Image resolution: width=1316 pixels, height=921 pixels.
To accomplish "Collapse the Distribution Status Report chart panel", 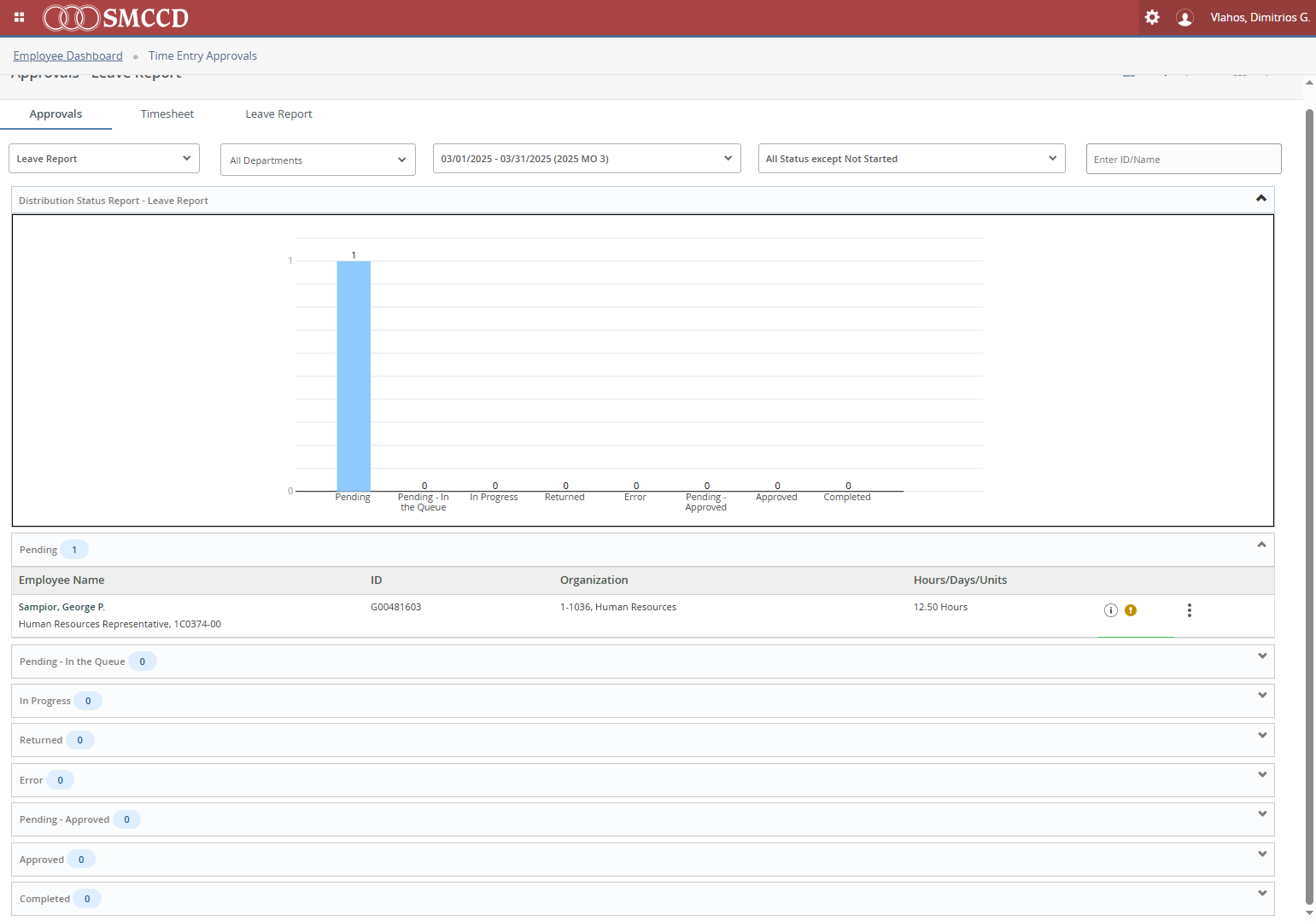I will pyautogui.click(x=1261, y=198).
